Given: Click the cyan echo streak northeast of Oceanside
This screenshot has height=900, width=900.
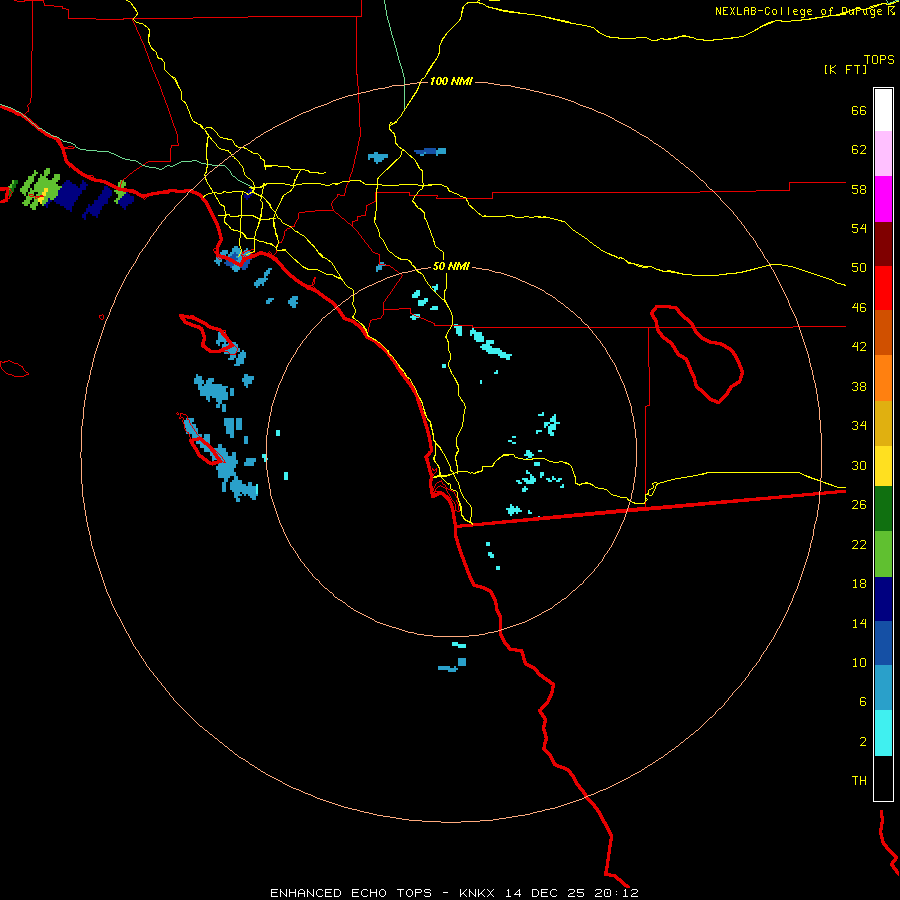Looking at the screenshot, I should coord(490,343).
